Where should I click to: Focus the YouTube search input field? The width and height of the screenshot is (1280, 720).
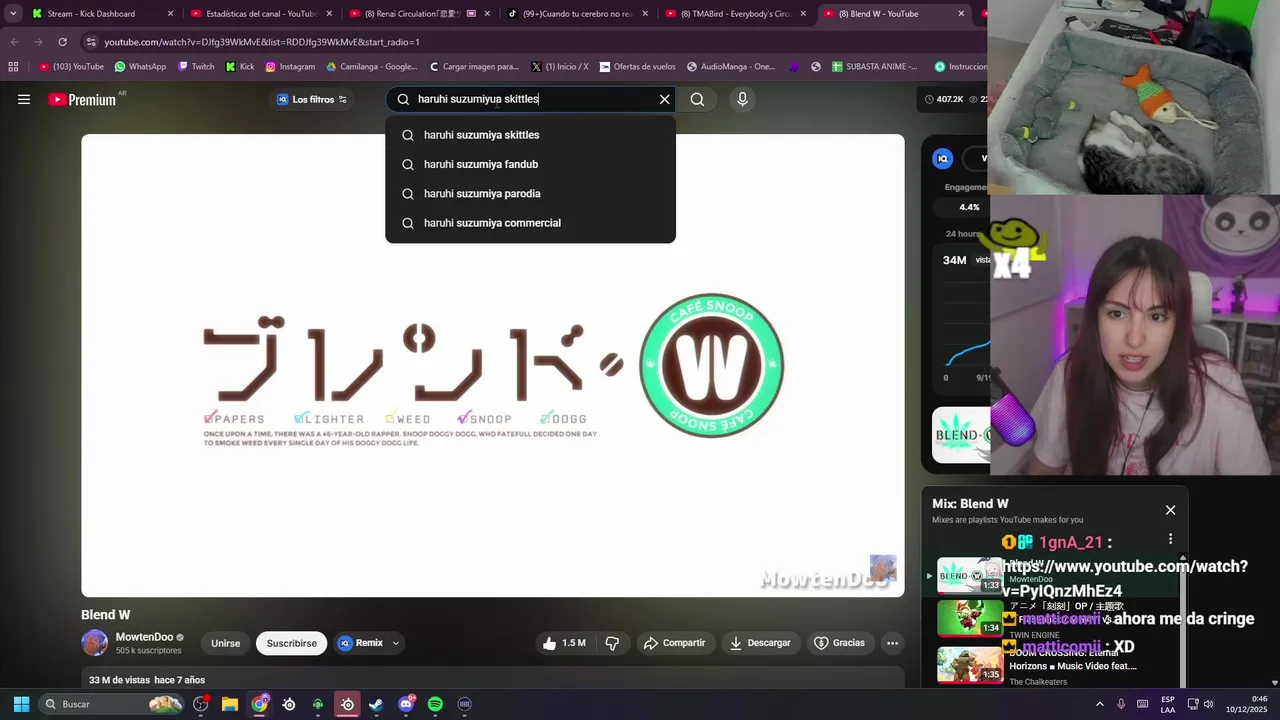coord(531,99)
